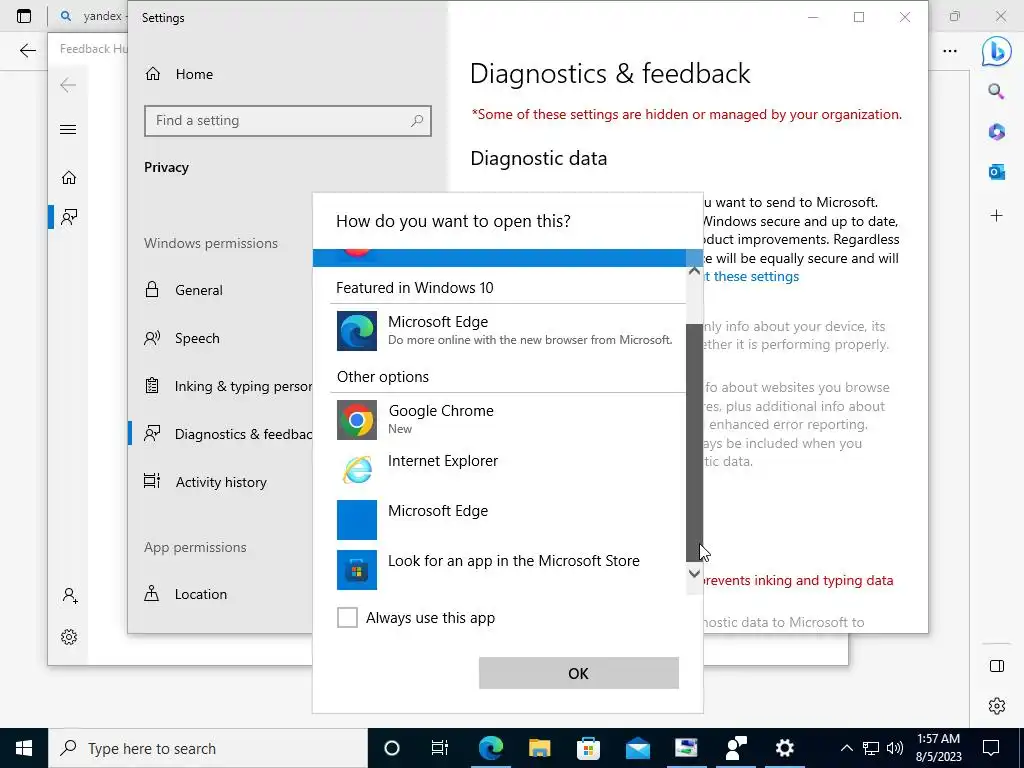1024x768 pixels.
Task: Switch to the taskbar Feedback Hub app
Action: (x=735, y=748)
